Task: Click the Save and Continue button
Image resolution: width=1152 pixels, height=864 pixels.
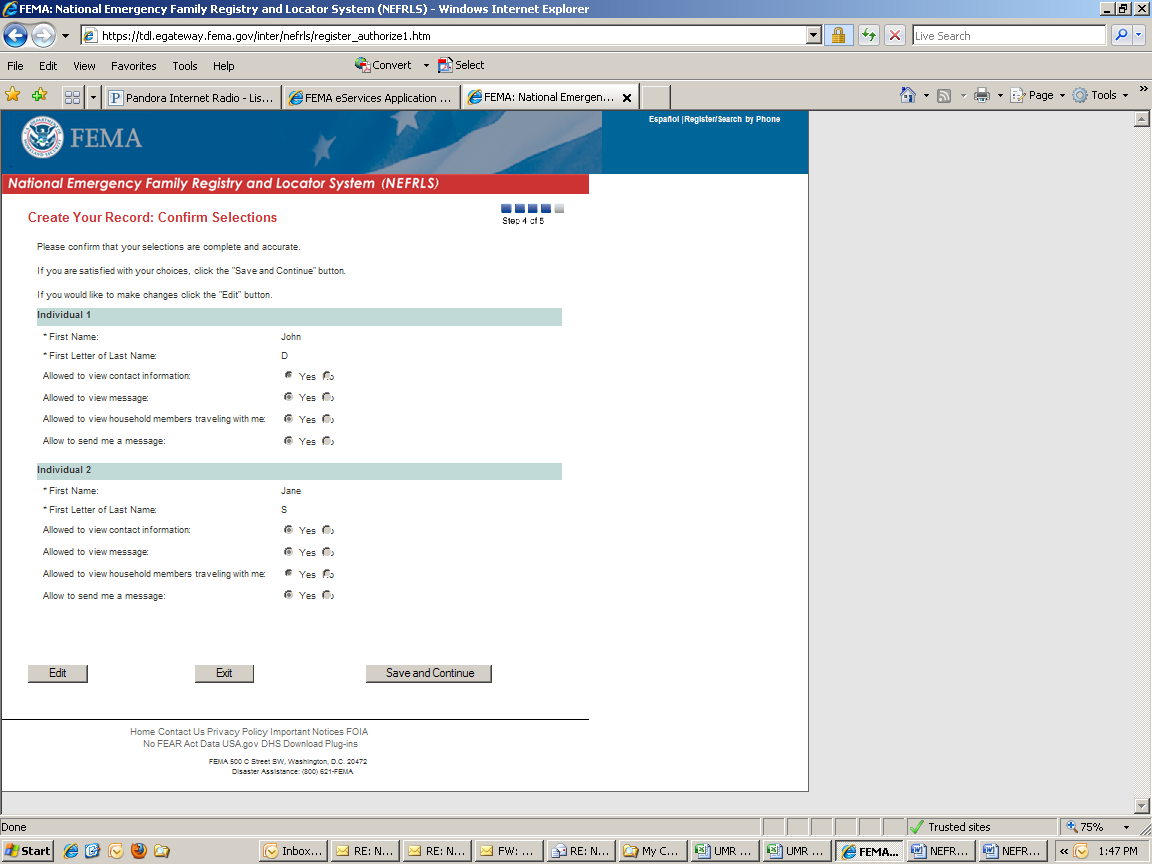Action: (x=429, y=673)
